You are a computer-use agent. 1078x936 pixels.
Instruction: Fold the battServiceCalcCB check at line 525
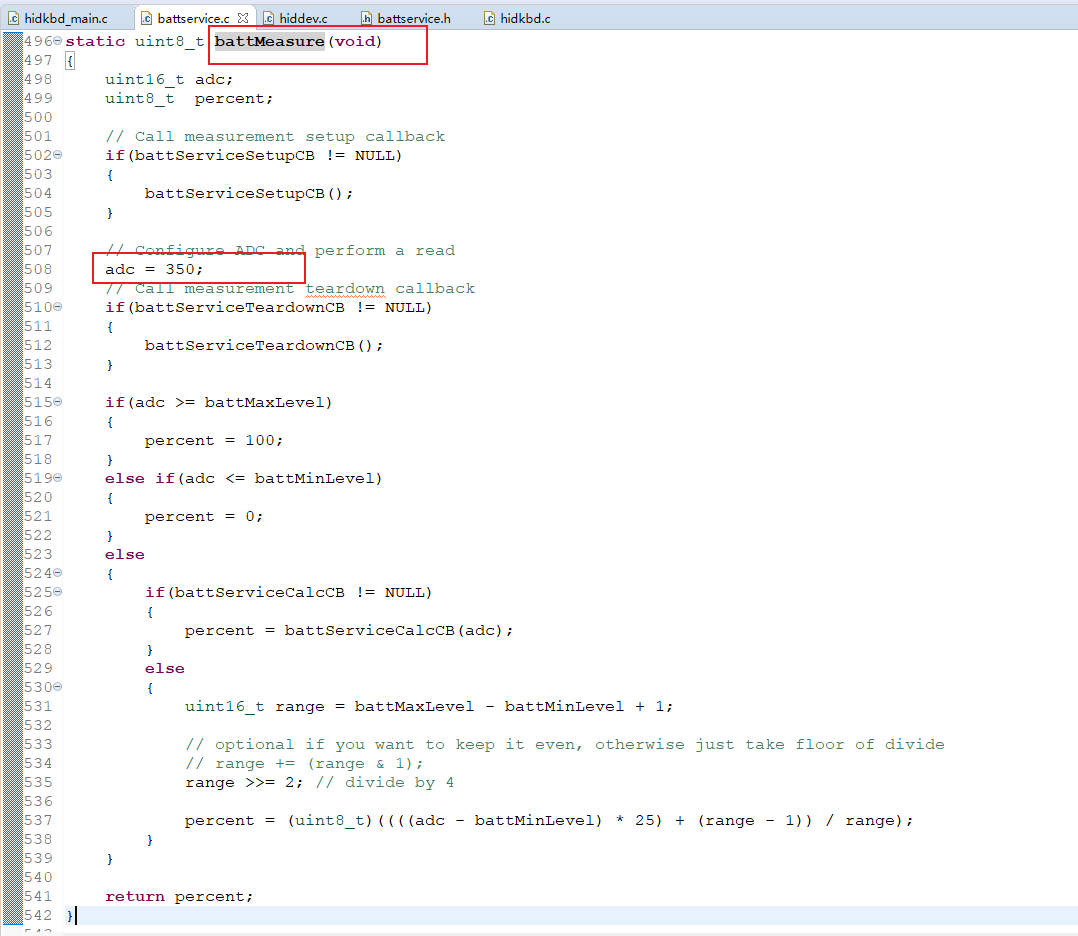[x=57, y=592]
